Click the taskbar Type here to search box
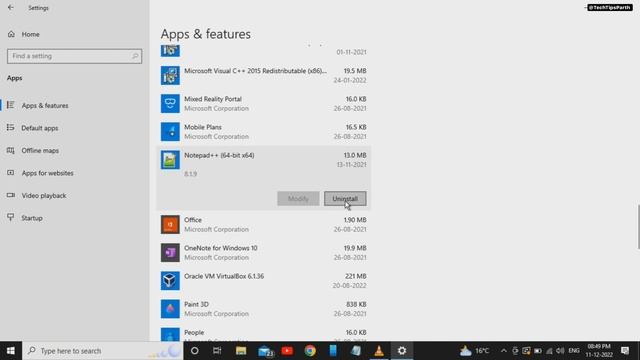The image size is (640, 360). 103,351
